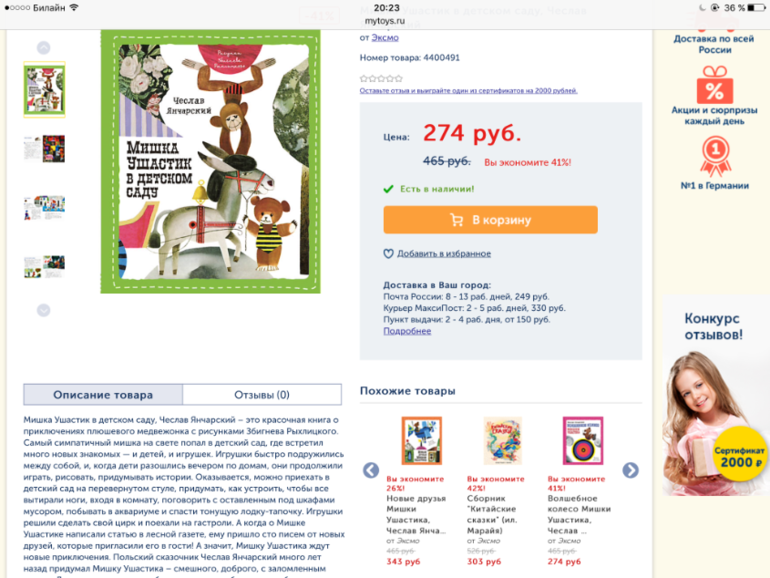The height and width of the screenshot is (578, 770).
Task: Select the fourth page spread thumbnail
Action: point(44,267)
